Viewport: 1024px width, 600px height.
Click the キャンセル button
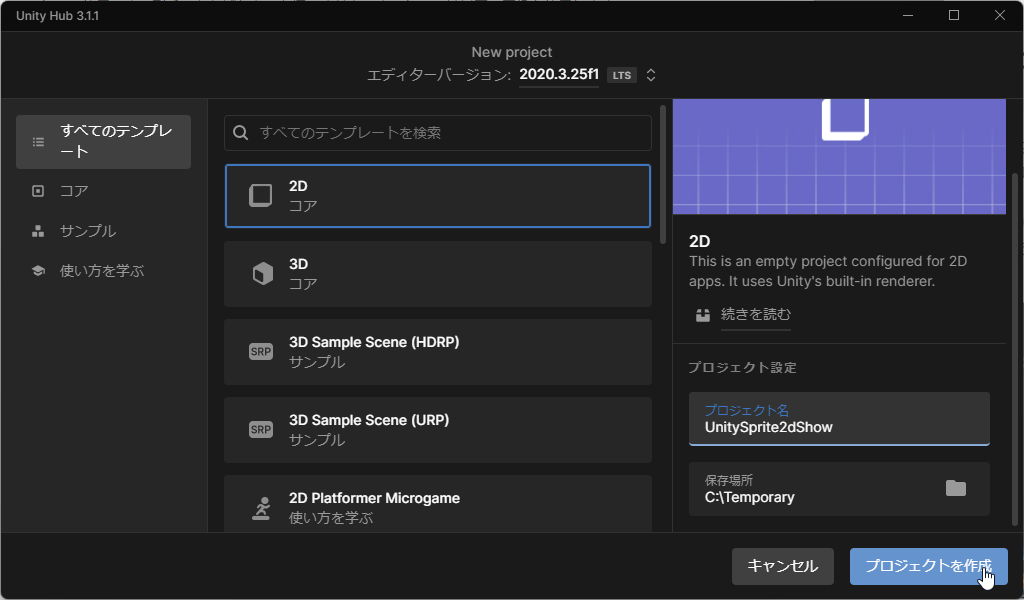(782, 566)
